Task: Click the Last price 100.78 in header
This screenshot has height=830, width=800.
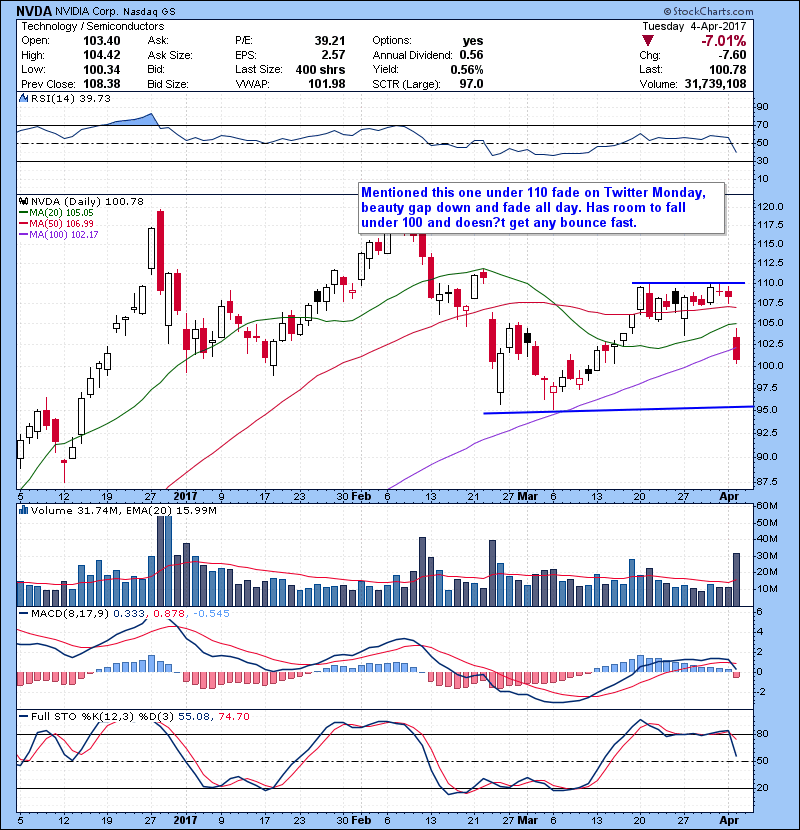Action: coord(728,69)
